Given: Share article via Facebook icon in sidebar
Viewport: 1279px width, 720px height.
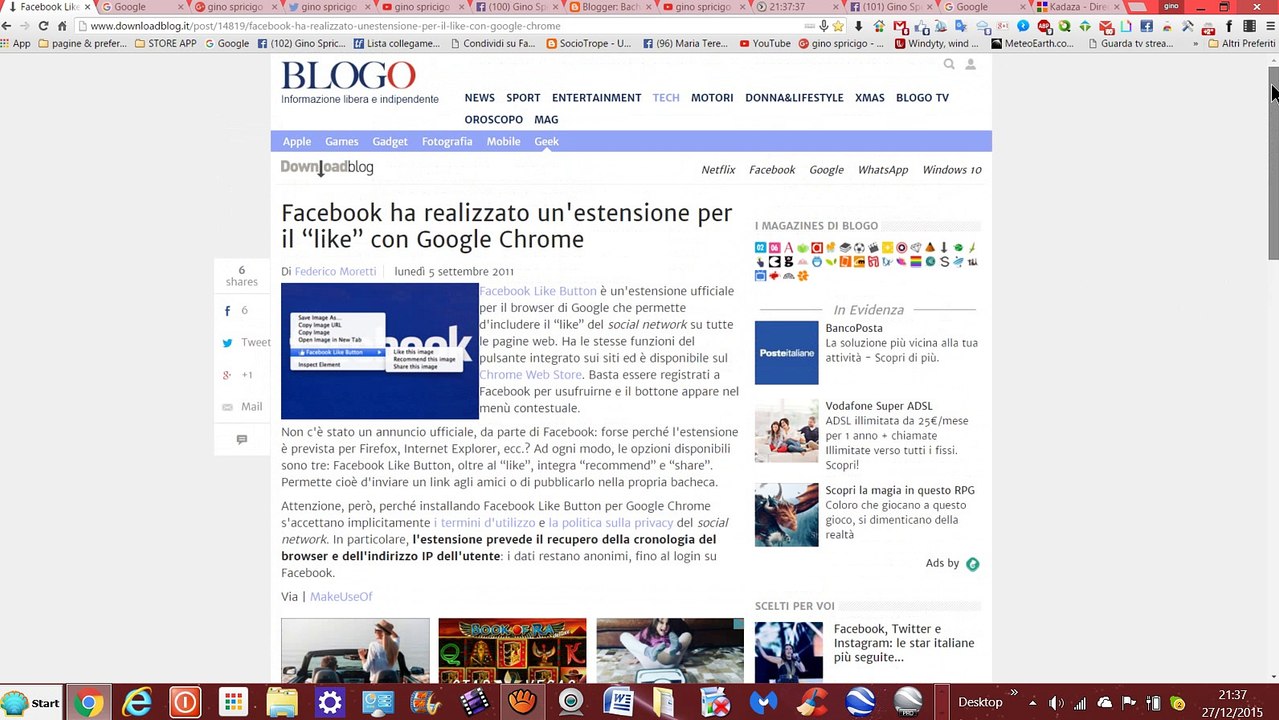Looking at the screenshot, I should click(x=228, y=311).
